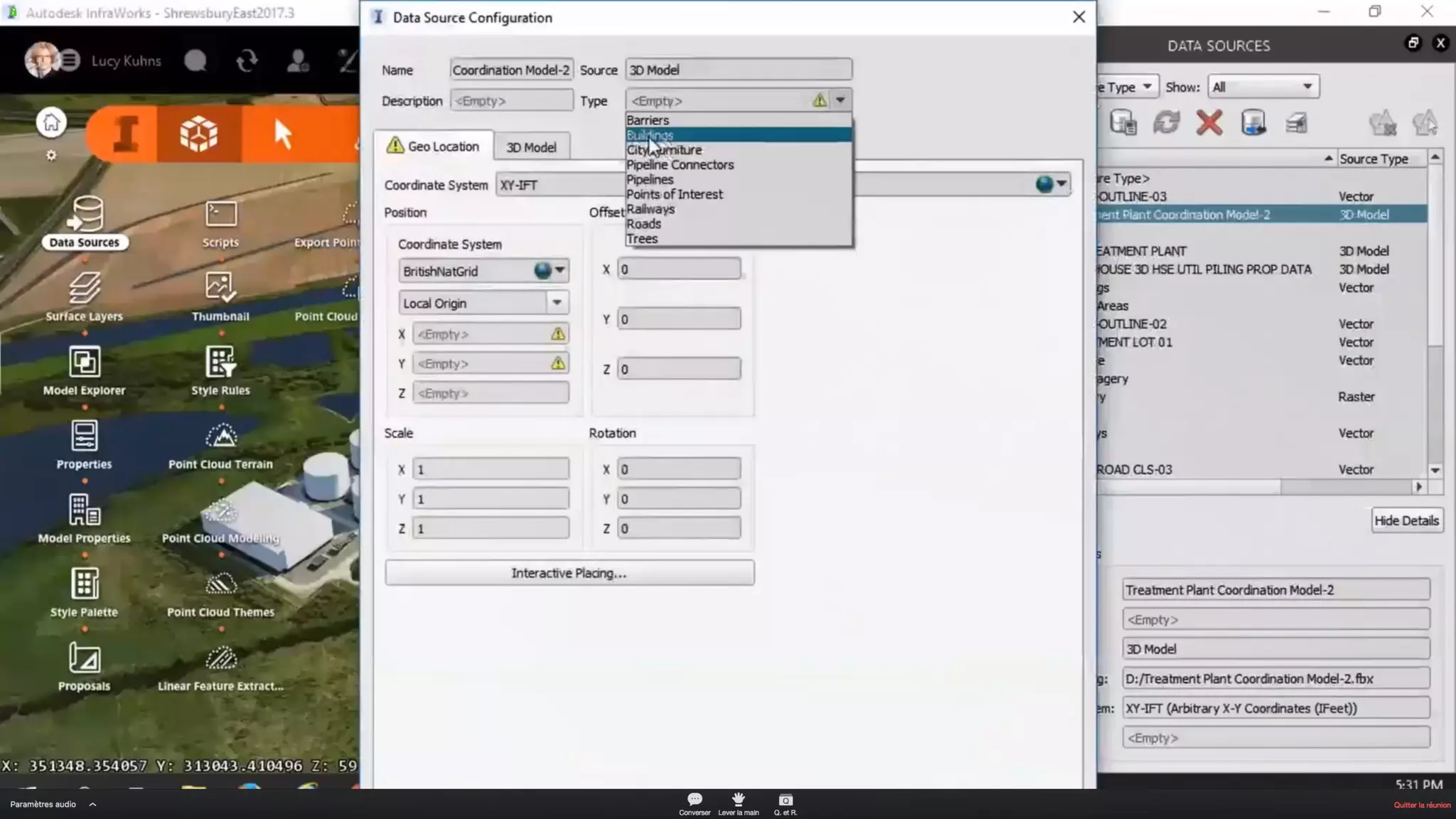Click the Hide Details button
The height and width of the screenshot is (819, 1456).
coord(1406,520)
